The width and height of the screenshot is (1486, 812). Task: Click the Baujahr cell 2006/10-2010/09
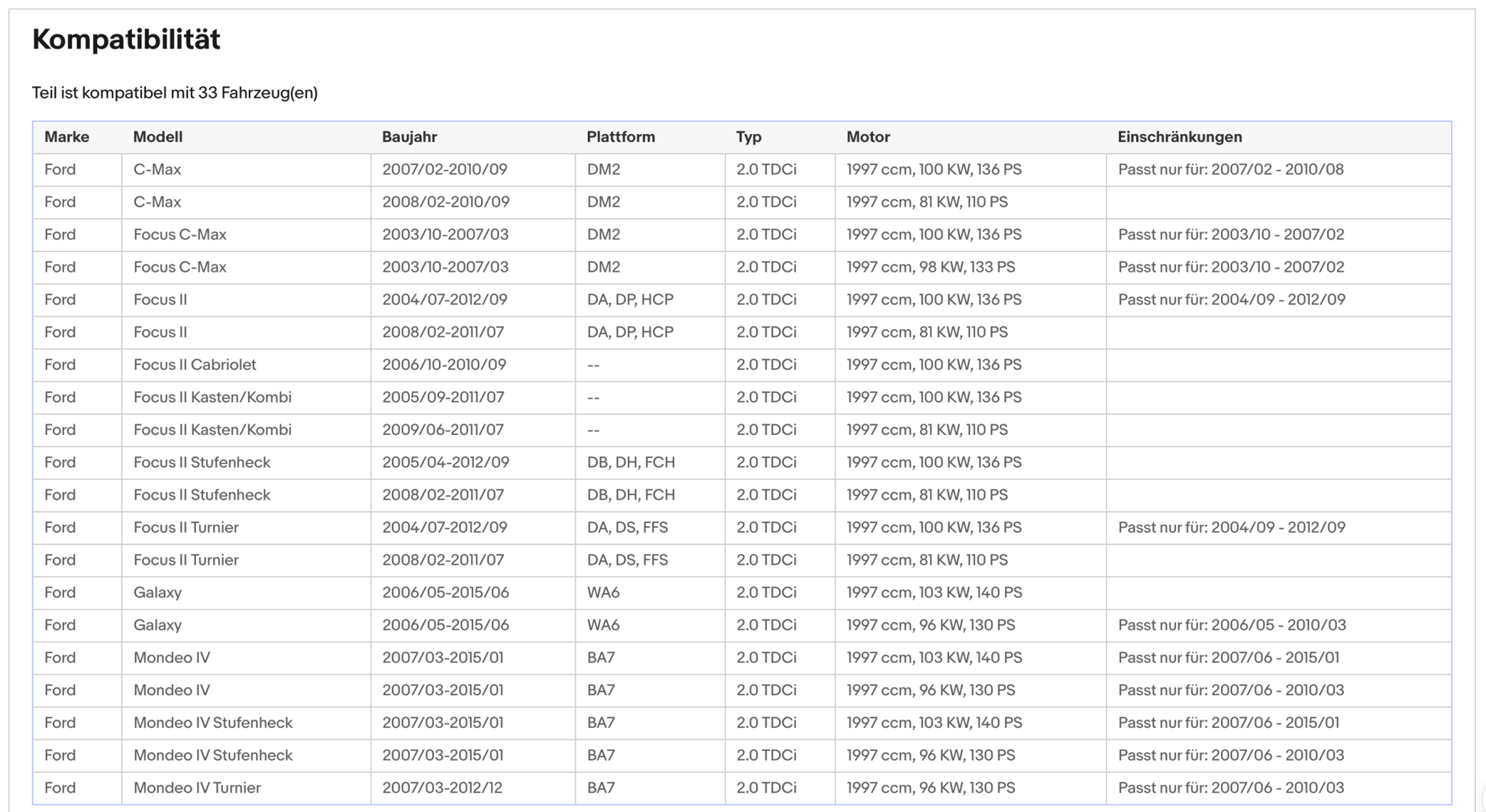click(444, 365)
